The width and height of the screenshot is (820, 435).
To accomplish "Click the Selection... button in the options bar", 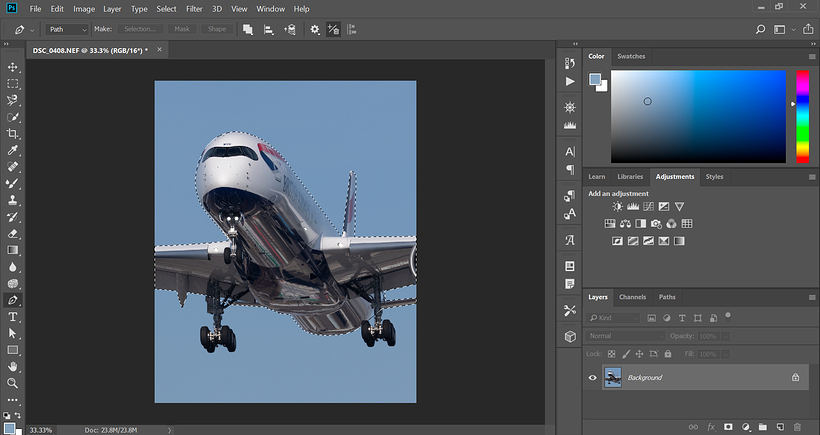I will [140, 29].
